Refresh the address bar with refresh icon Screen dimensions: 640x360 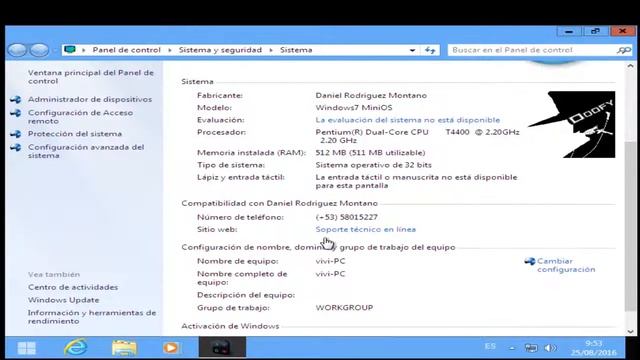430,50
